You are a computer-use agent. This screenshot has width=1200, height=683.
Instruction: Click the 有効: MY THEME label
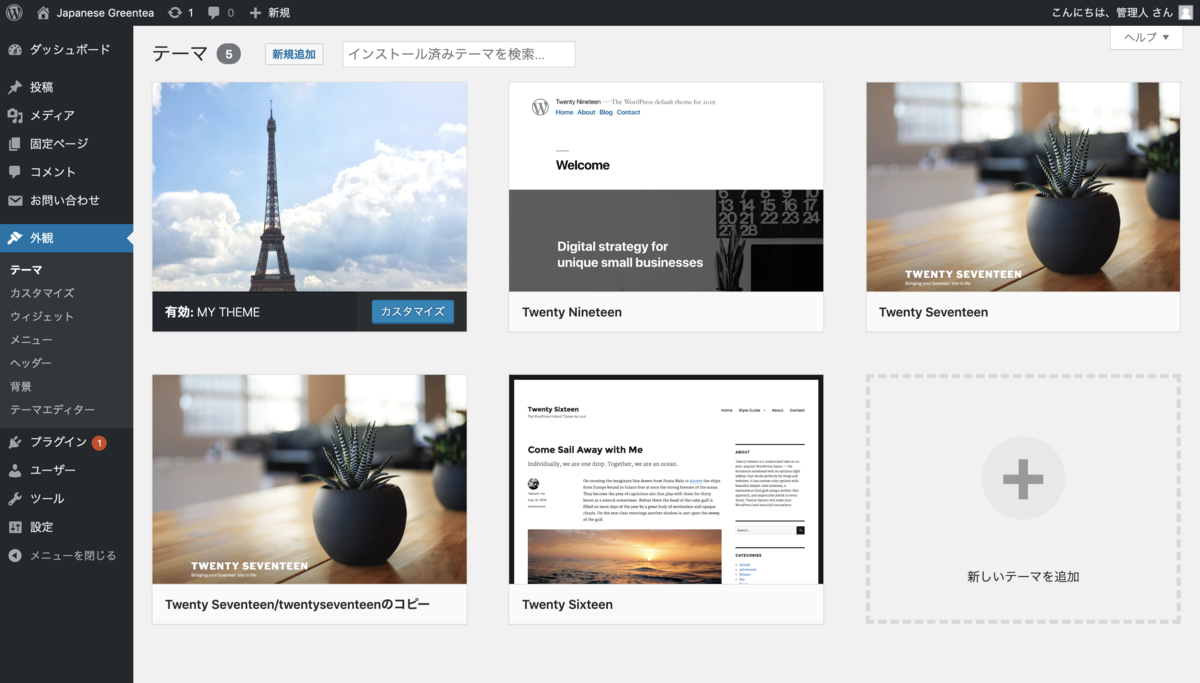(212, 312)
